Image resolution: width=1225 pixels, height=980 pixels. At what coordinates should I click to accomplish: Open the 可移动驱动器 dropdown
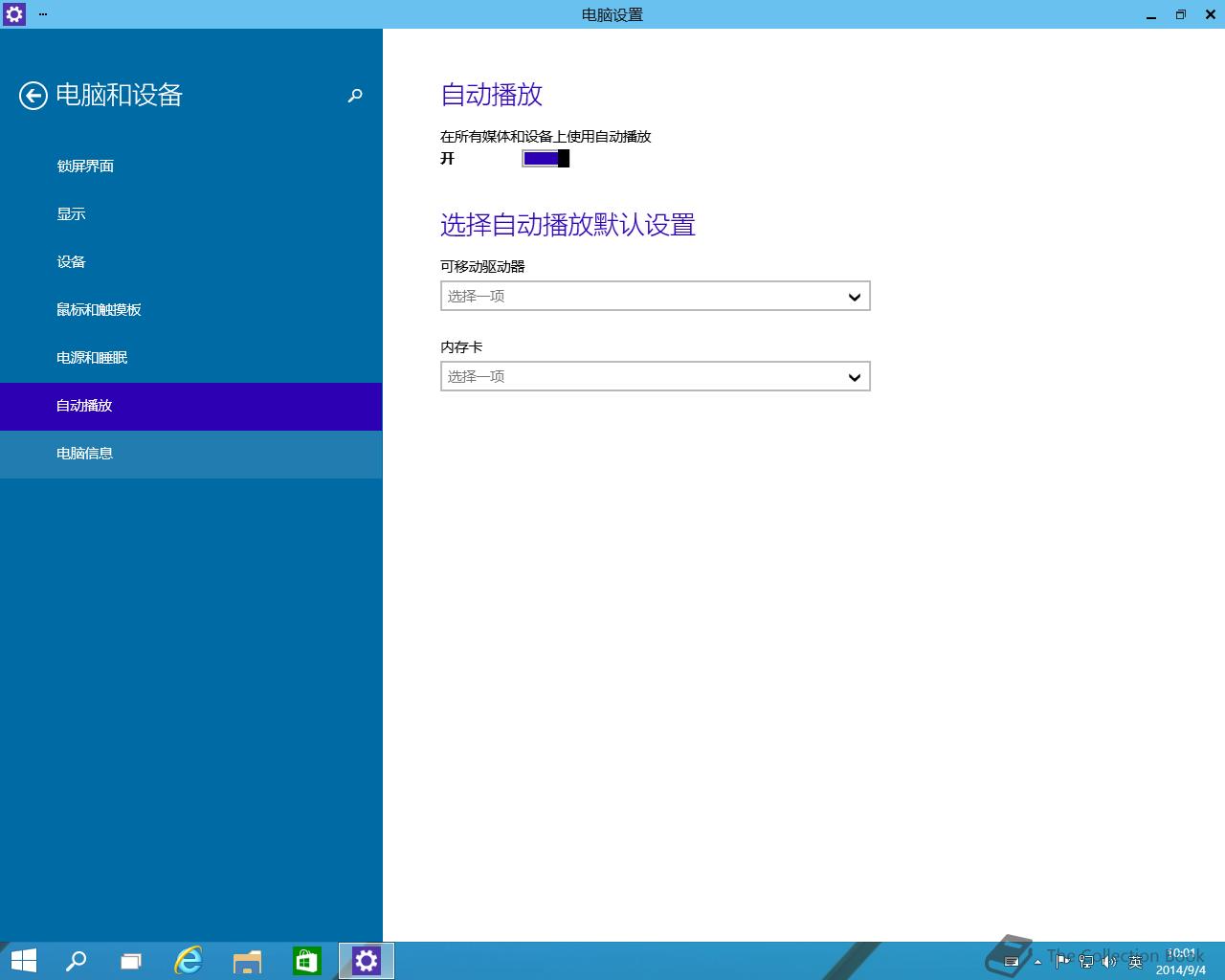[656, 296]
